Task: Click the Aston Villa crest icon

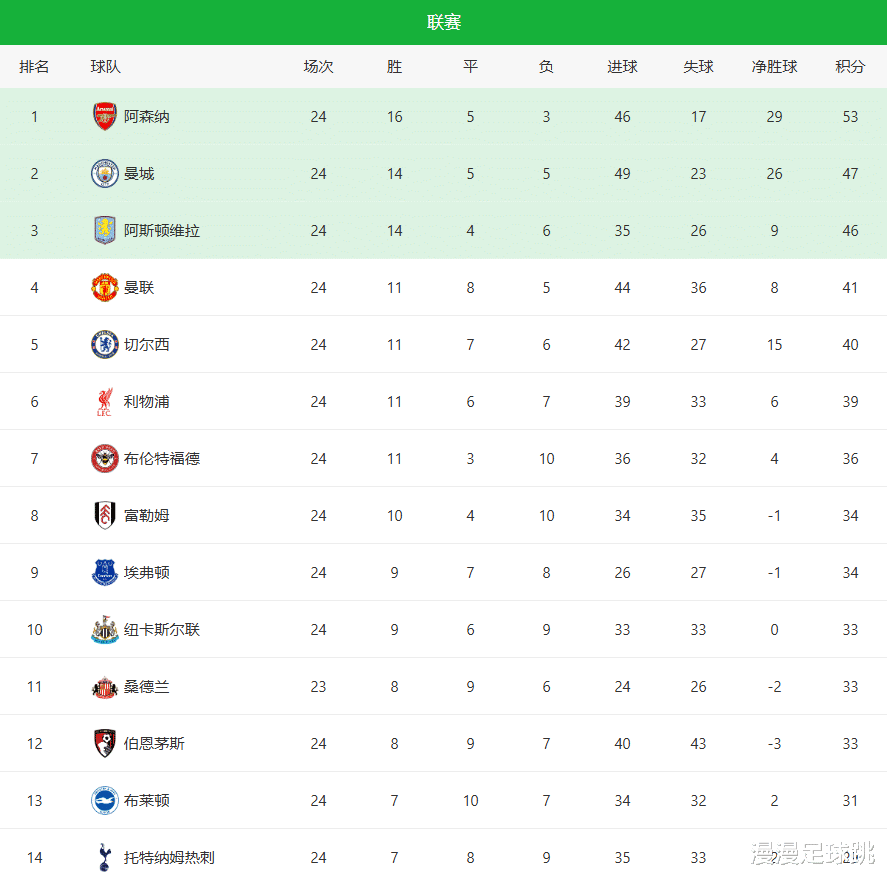Action: coord(105,231)
